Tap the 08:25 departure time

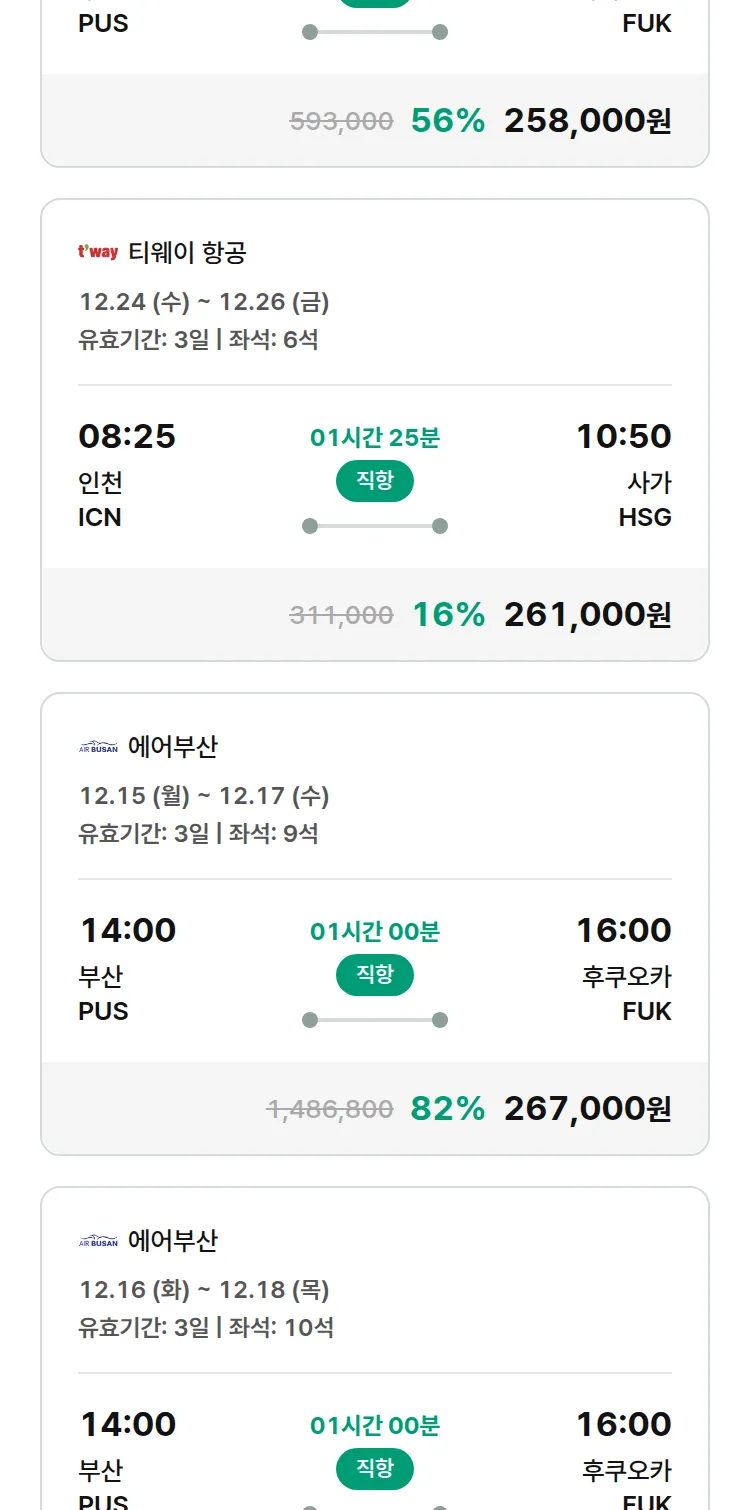(x=127, y=436)
